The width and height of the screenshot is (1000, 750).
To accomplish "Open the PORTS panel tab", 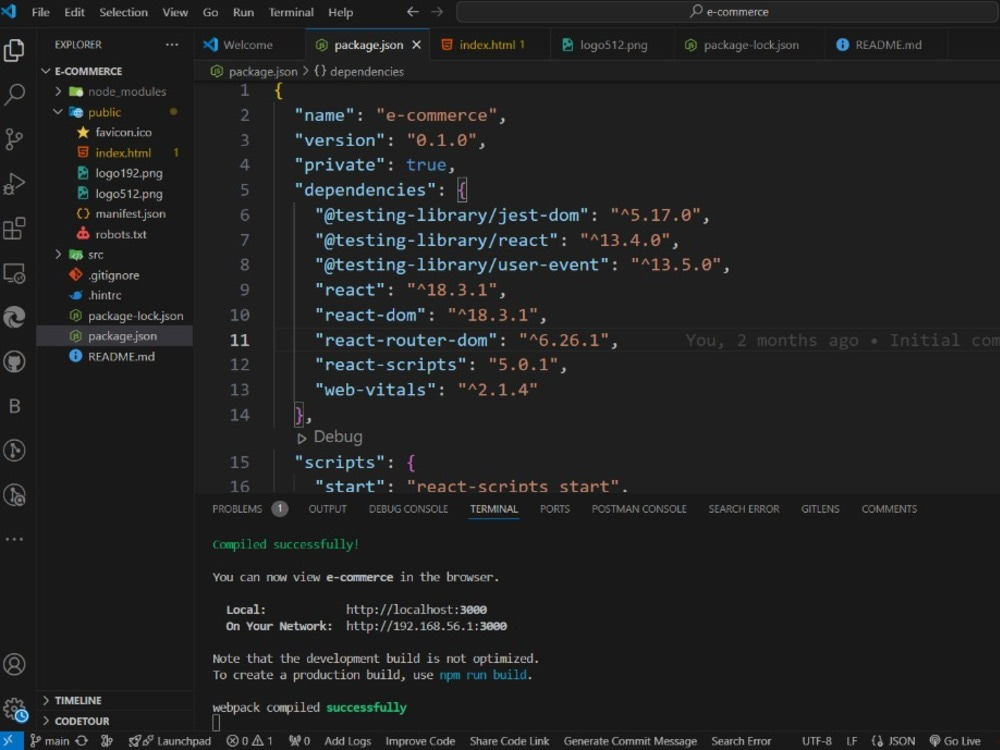I will [555, 509].
